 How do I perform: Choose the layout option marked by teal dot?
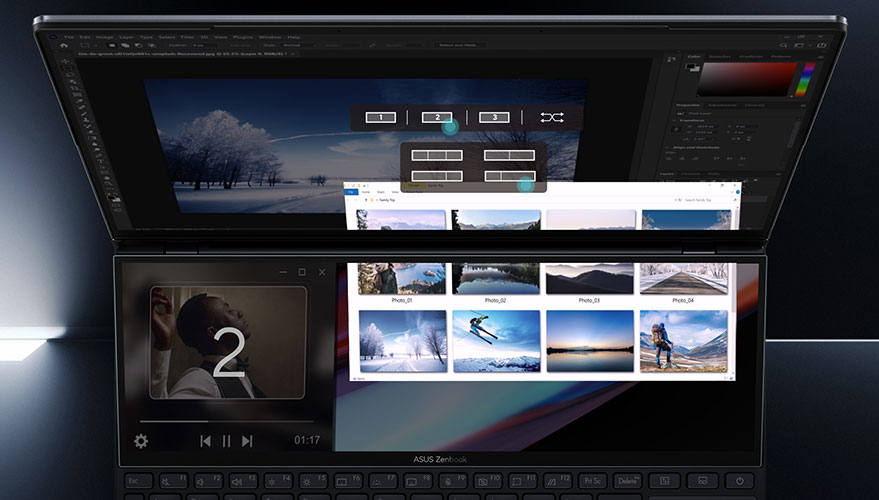[510, 177]
